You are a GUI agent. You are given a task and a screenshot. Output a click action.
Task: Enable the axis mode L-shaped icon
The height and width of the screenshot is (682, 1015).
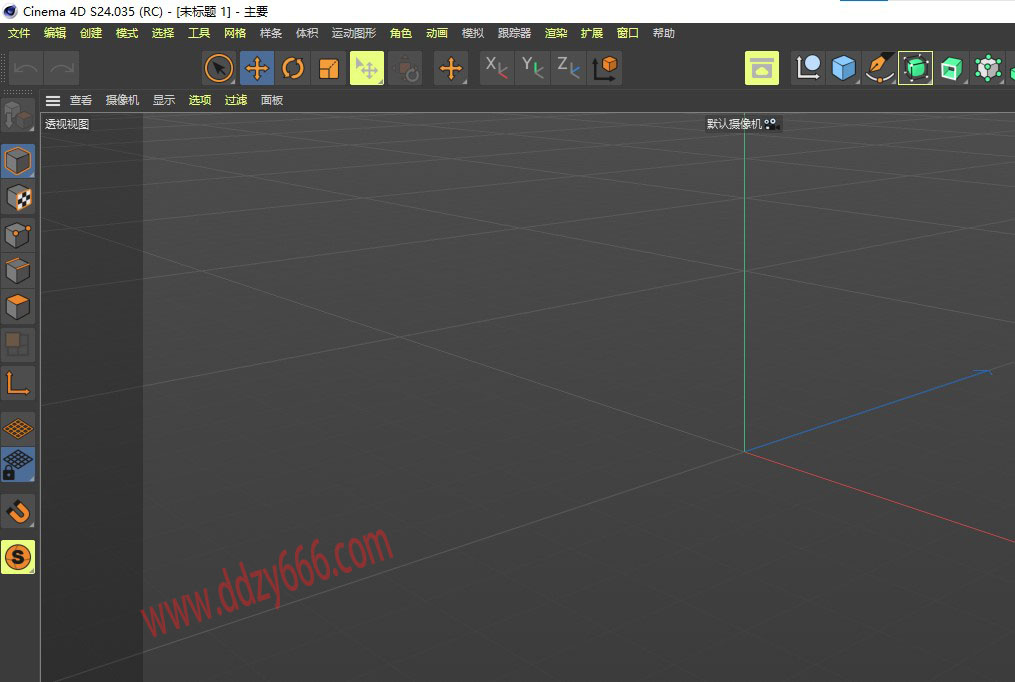[x=18, y=384]
